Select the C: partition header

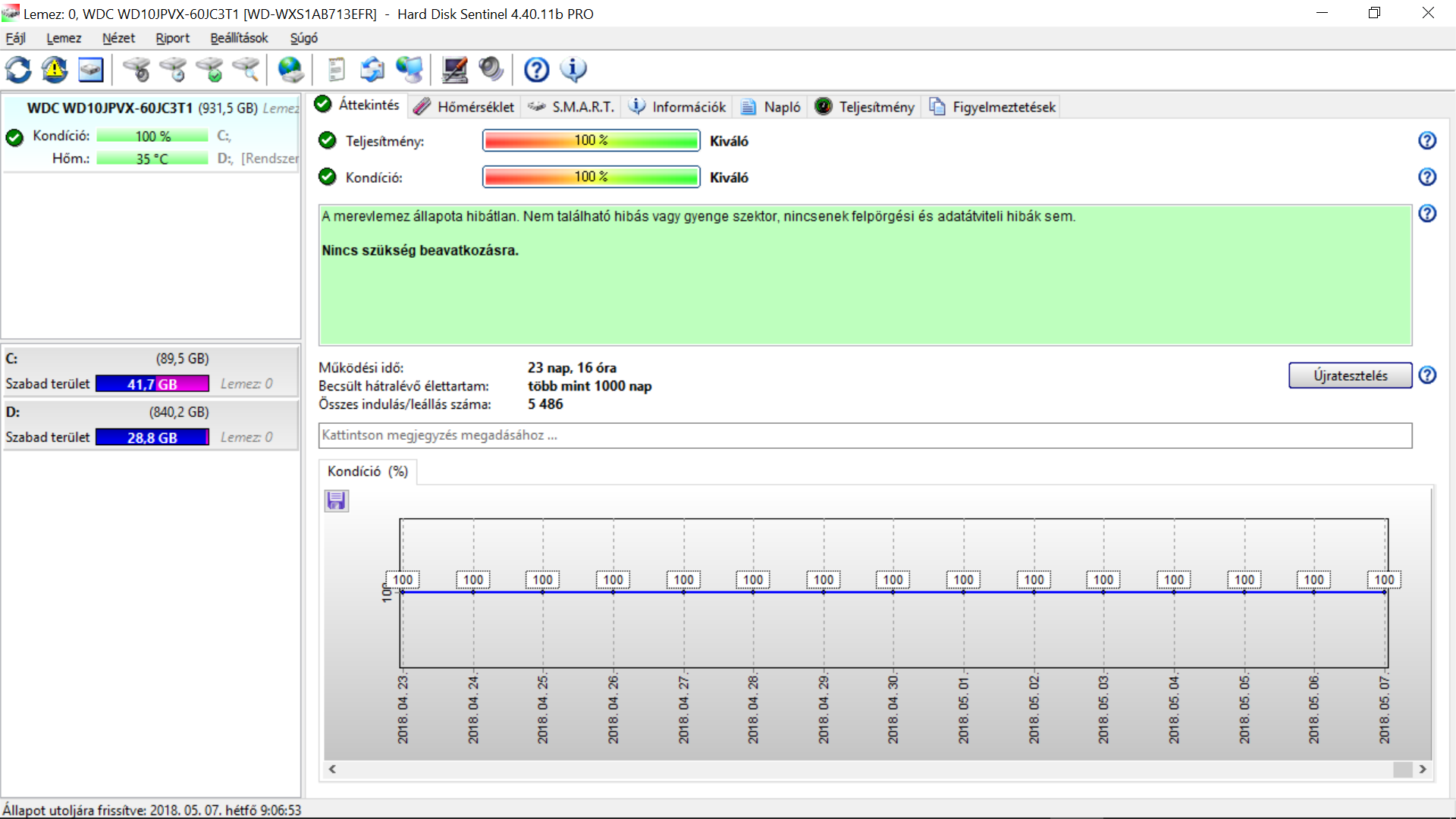[x=151, y=359]
